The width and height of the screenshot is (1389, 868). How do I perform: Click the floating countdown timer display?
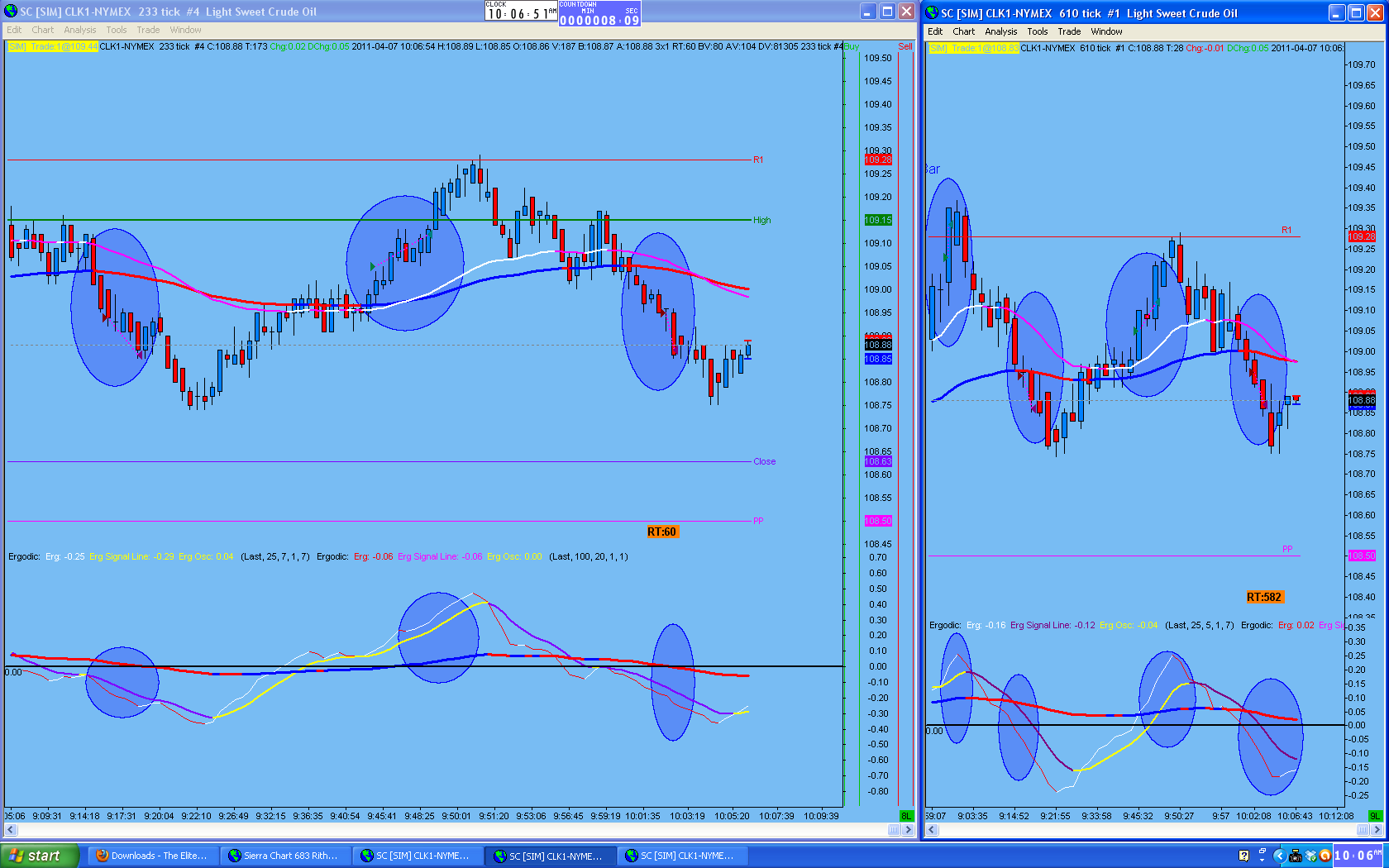point(599,14)
